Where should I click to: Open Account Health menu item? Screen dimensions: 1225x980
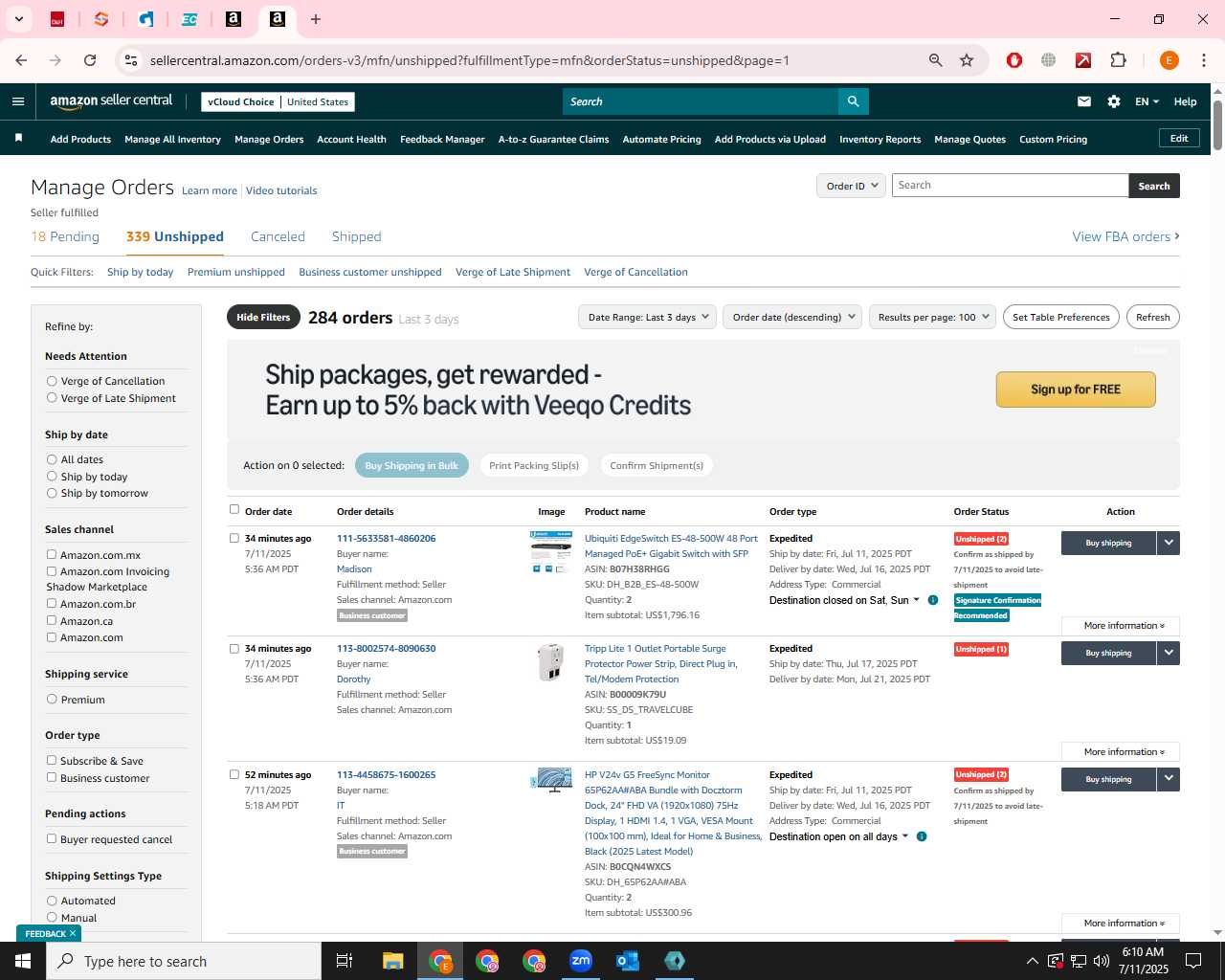351,139
